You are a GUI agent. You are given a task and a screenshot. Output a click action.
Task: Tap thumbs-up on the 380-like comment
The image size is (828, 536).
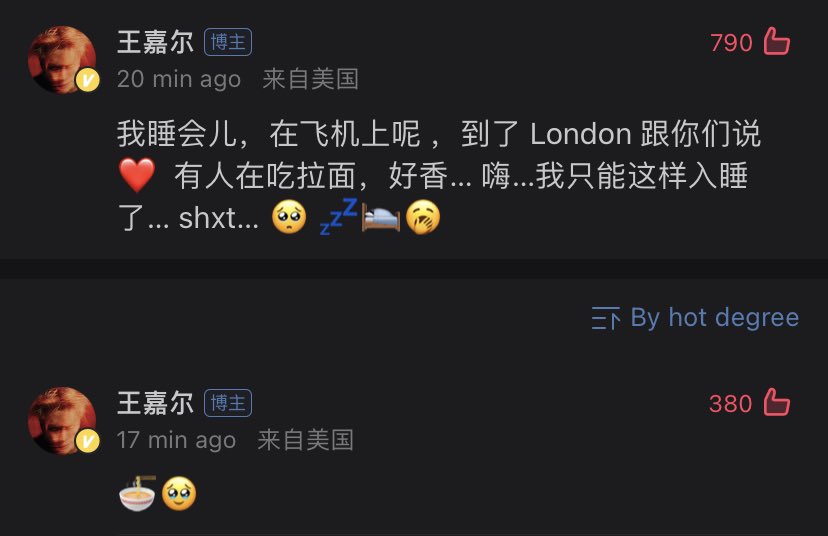tap(776, 402)
